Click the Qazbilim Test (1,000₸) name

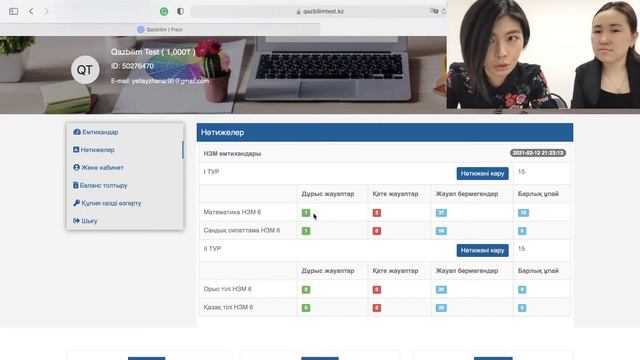tap(153, 52)
